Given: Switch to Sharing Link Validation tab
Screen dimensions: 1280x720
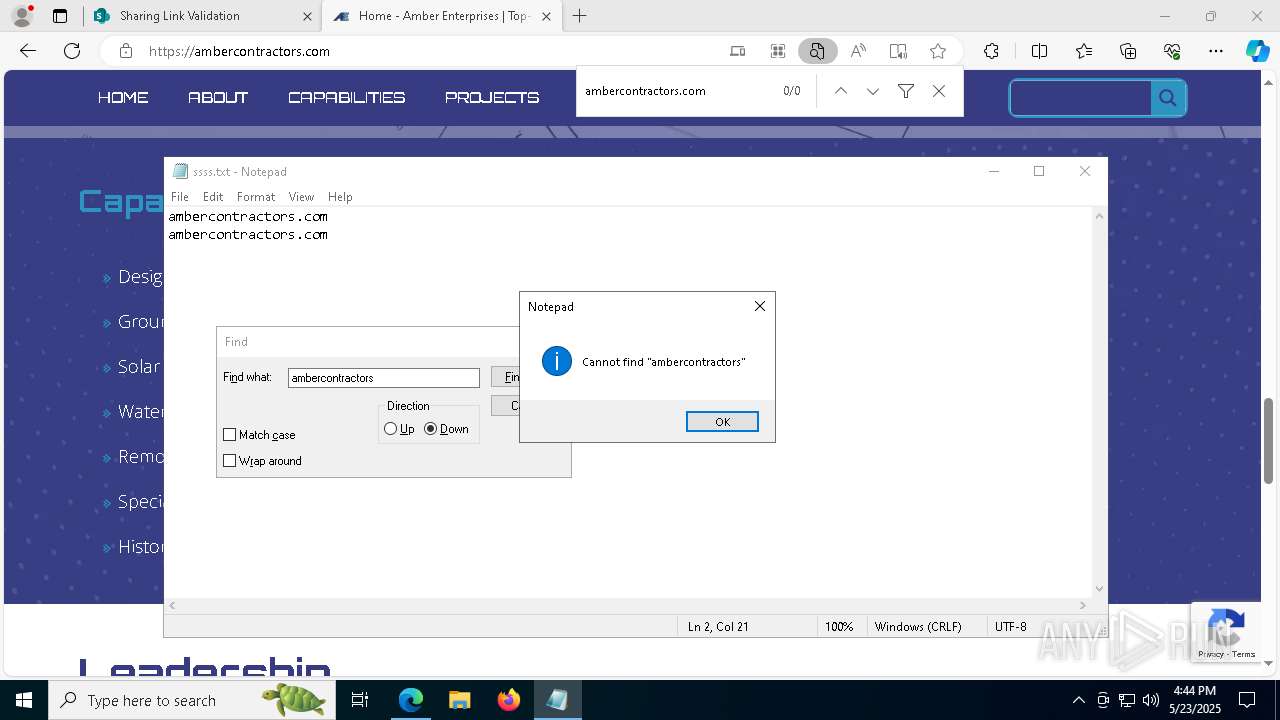Looking at the screenshot, I should pos(202,16).
